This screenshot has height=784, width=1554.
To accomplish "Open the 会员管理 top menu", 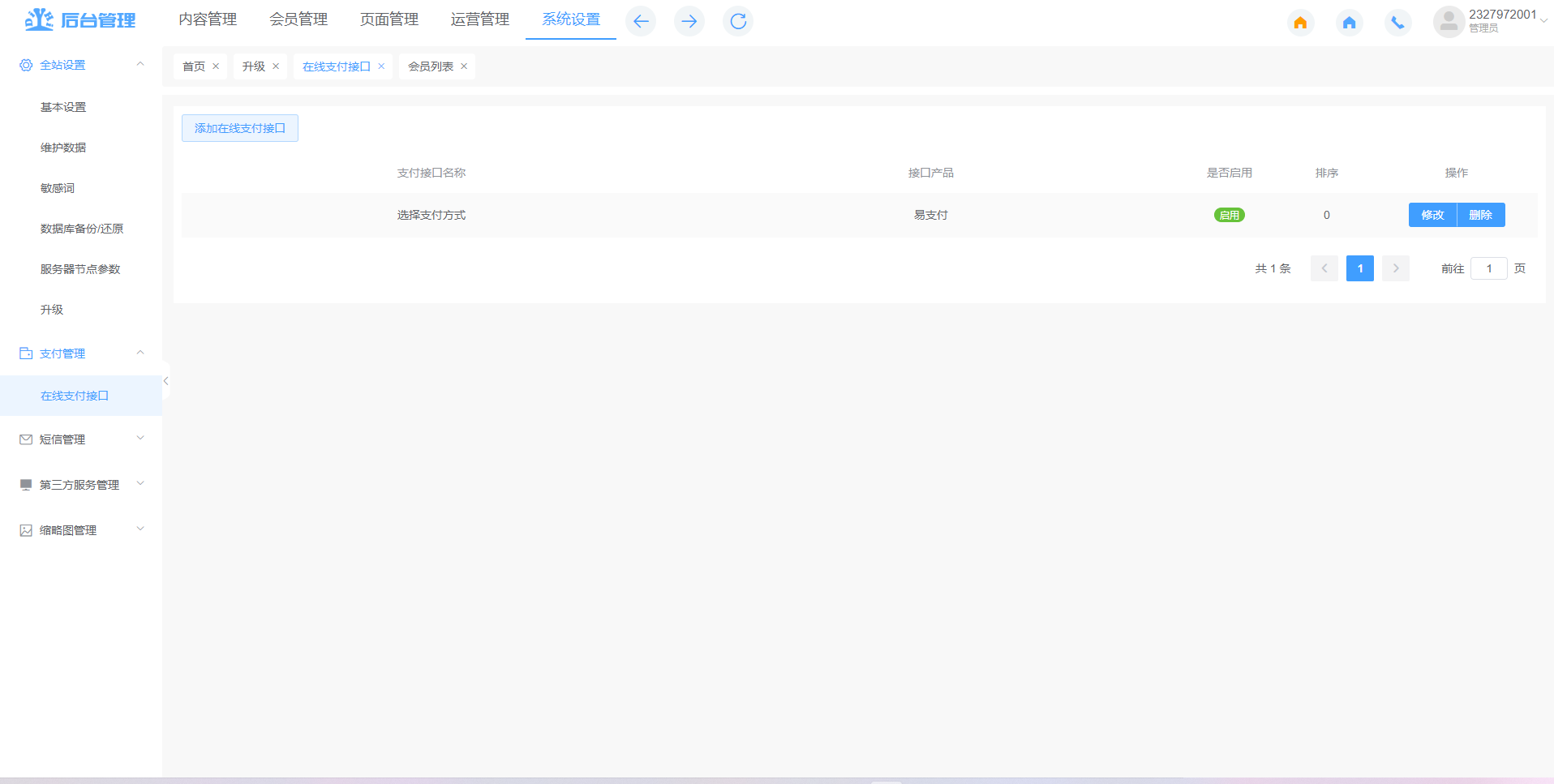I will pos(298,19).
